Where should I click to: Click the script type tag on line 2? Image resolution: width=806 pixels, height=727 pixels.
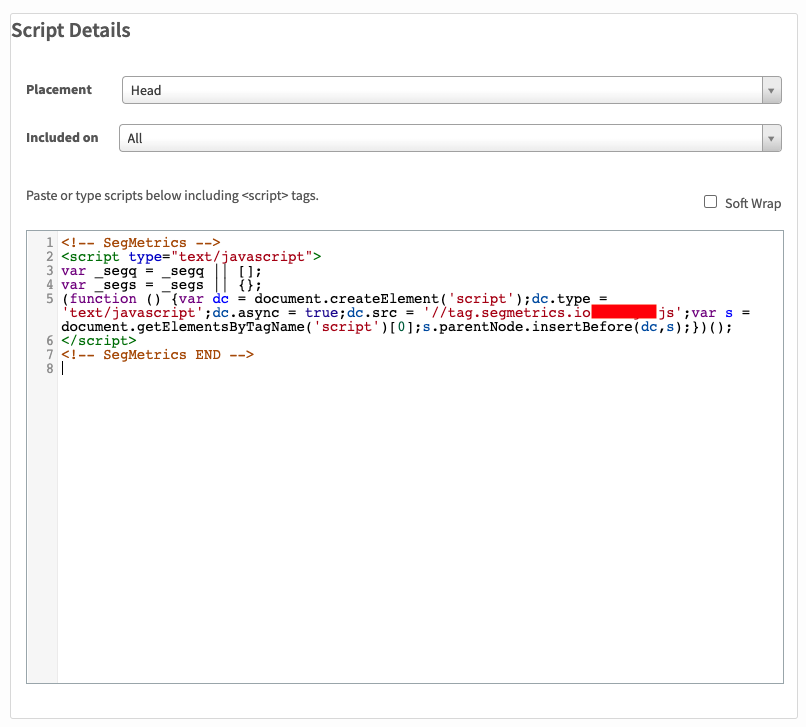(191, 257)
